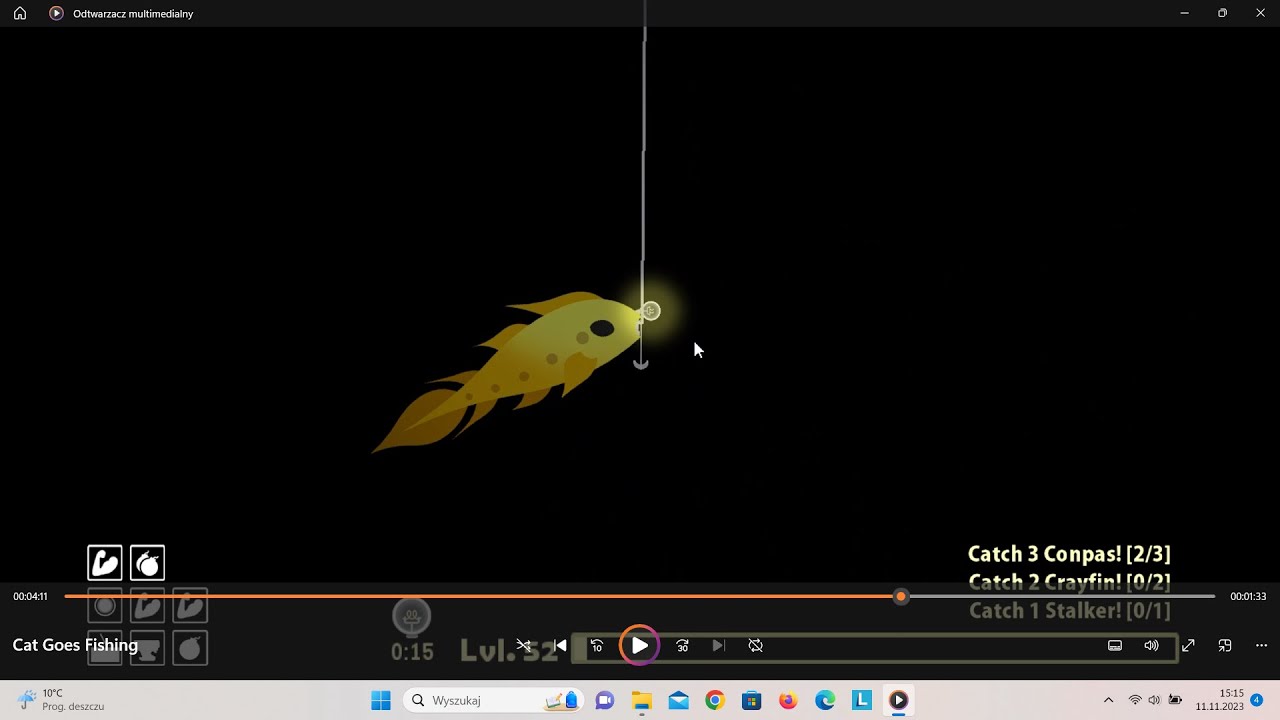Open the more options menu
The height and width of the screenshot is (720, 1280).
coord(1261,646)
